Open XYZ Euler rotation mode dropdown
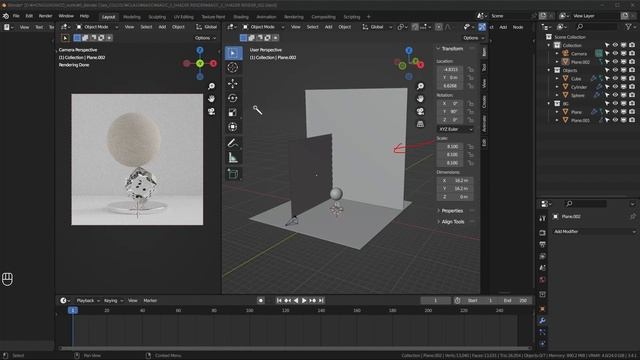Image resolution: width=640 pixels, height=360 pixels. (x=455, y=129)
